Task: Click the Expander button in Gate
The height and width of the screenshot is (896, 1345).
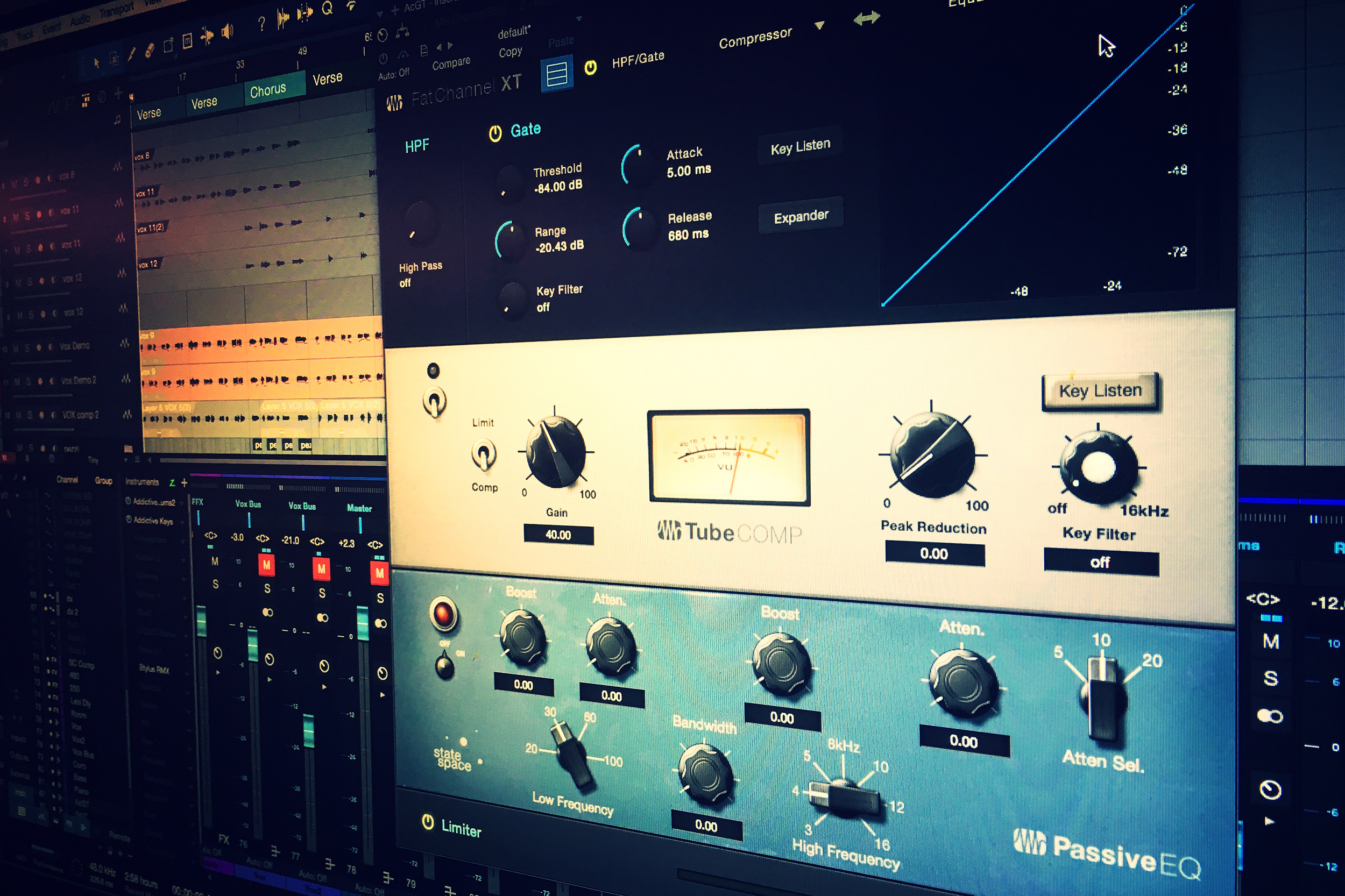Action: tap(800, 217)
